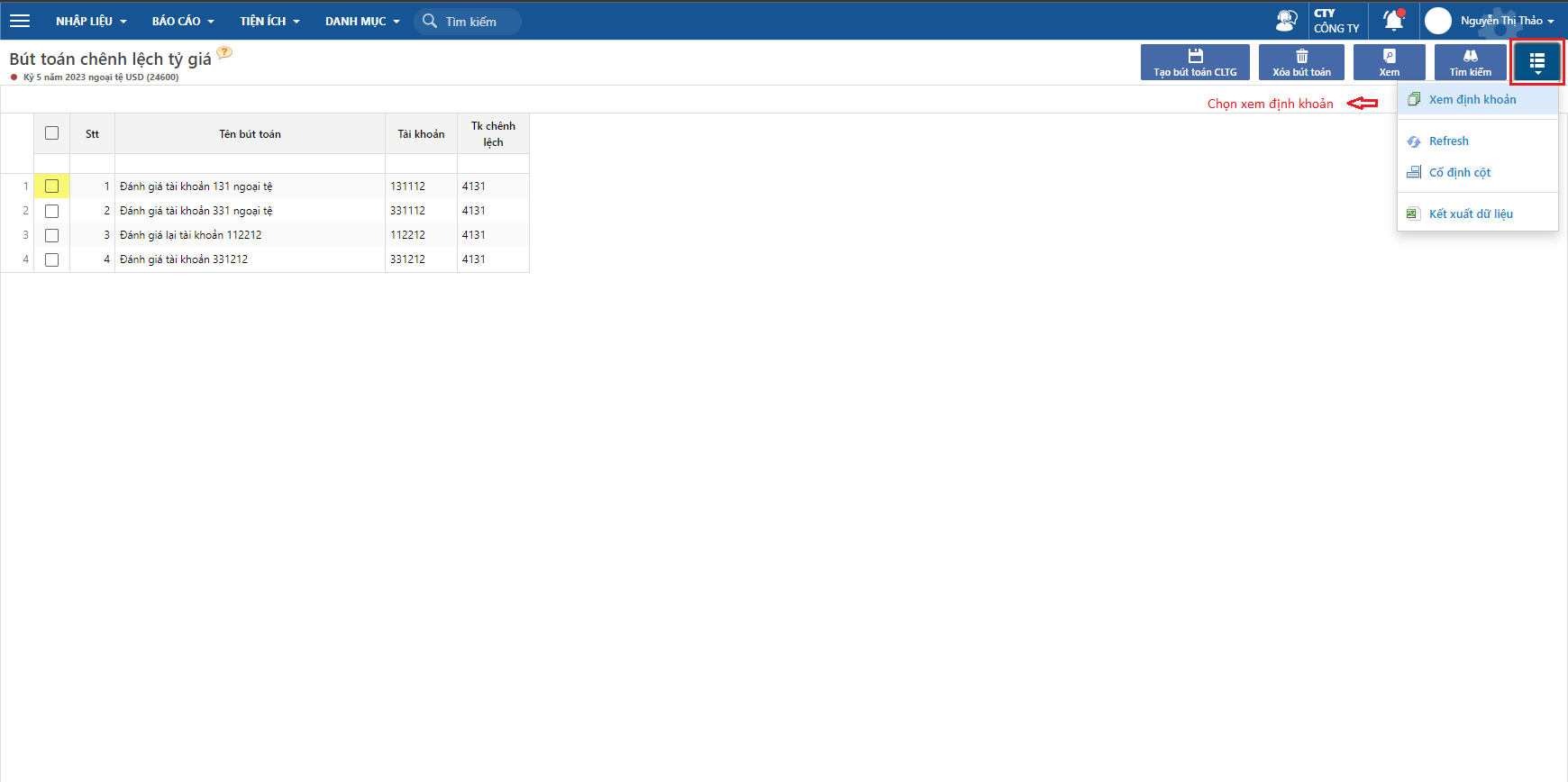Check row 'Đánh giá lại tài khoản 112212'
The image size is (1568, 782).
(52, 235)
